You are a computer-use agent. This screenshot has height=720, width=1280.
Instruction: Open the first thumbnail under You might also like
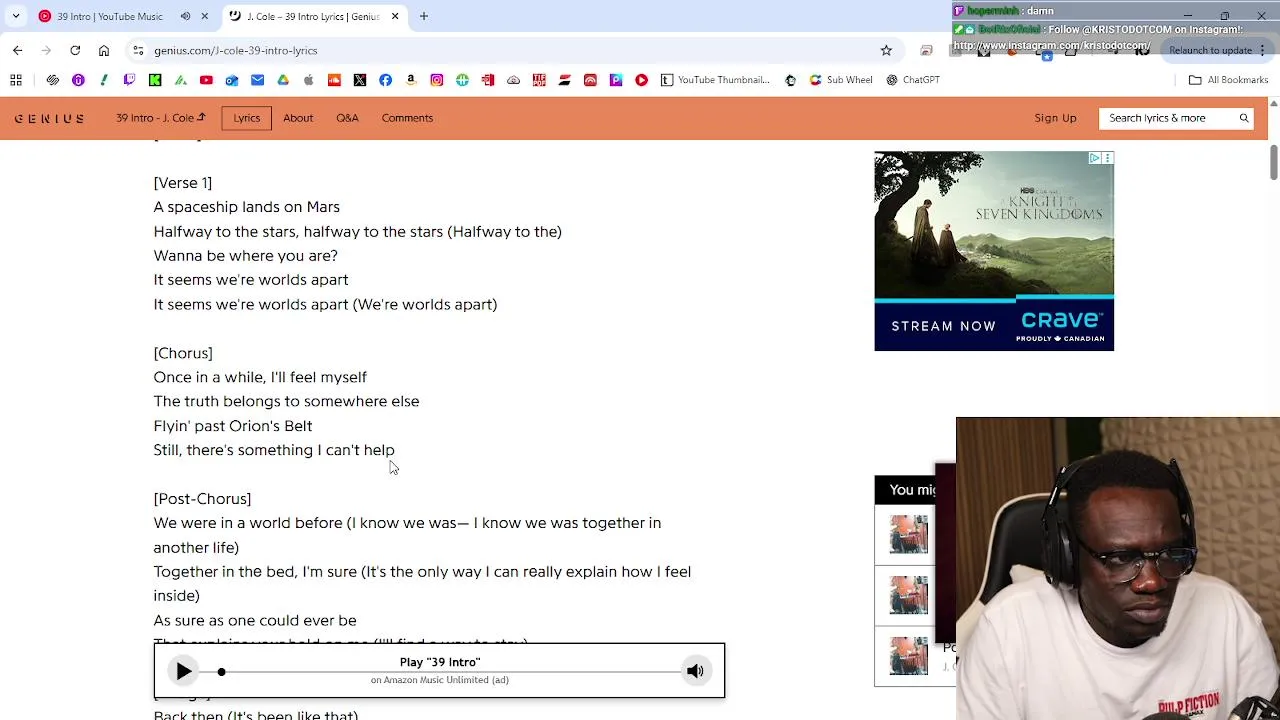pyautogui.click(x=909, y=534)
